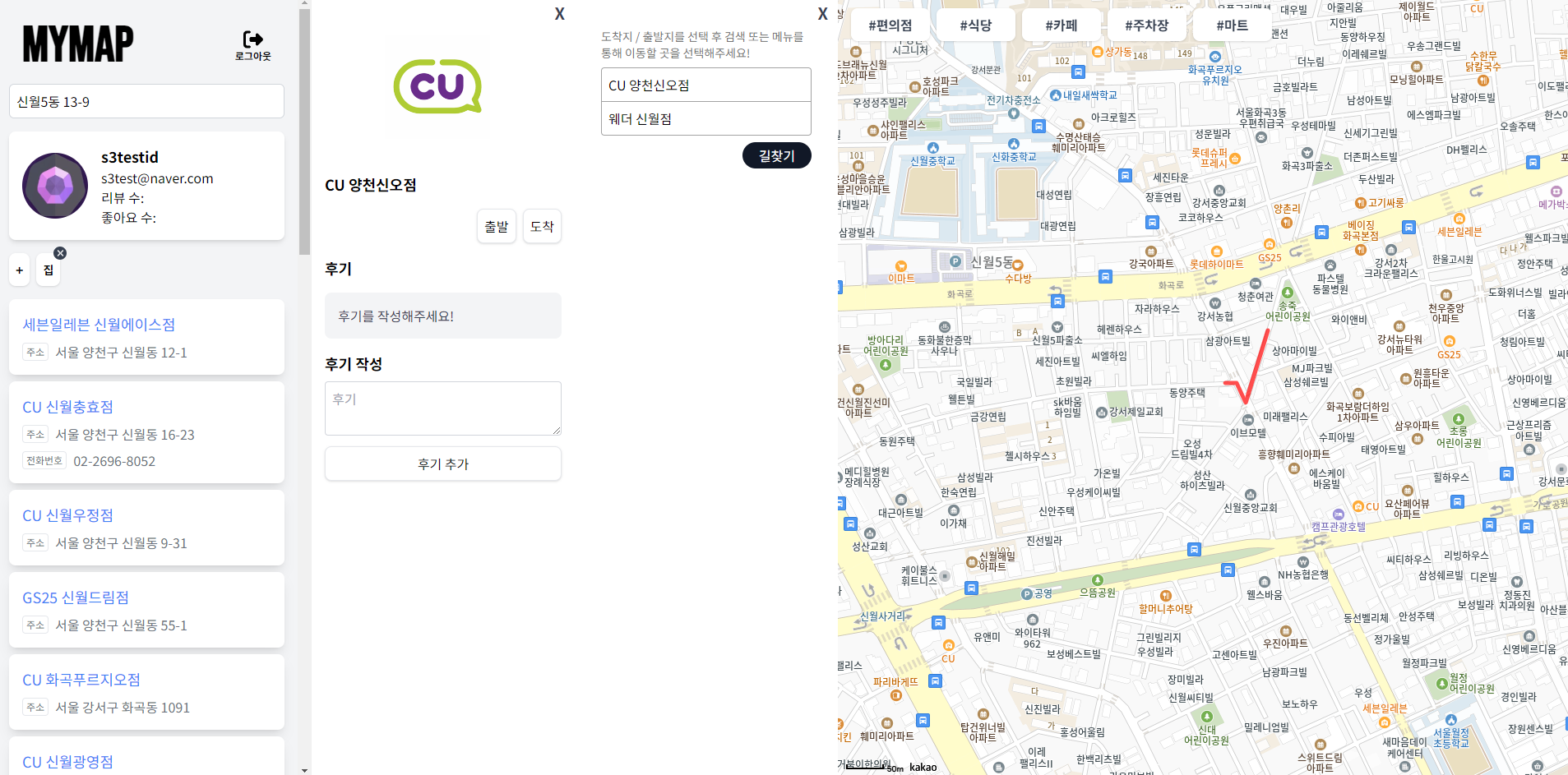Image resolution: width=1568 pixels, height=775 pixels.
Task: Select the #카페 category filter
Action: pos(1062,25)
